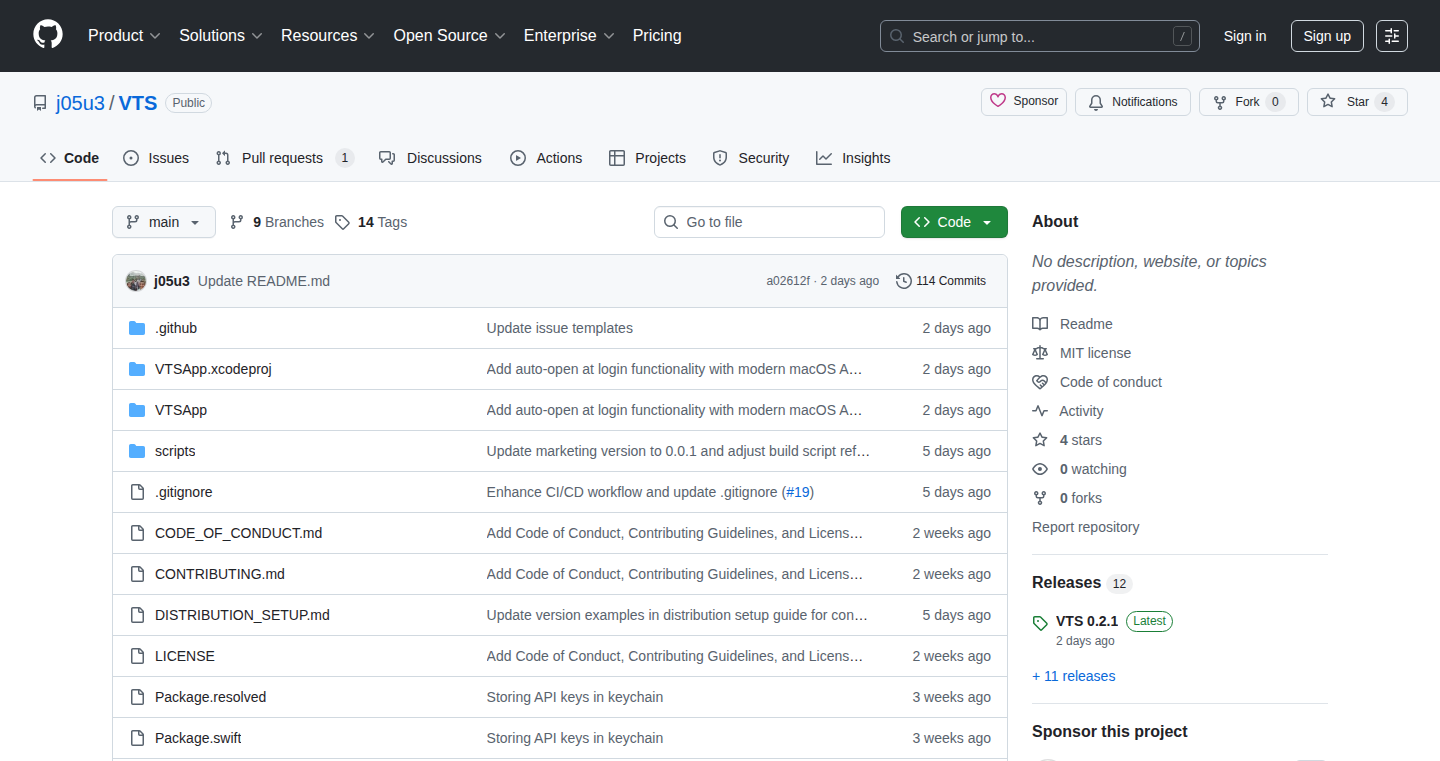The image size is (1440, 761).
Task: Switch to the Issues tab
Action: pos(156,158)
